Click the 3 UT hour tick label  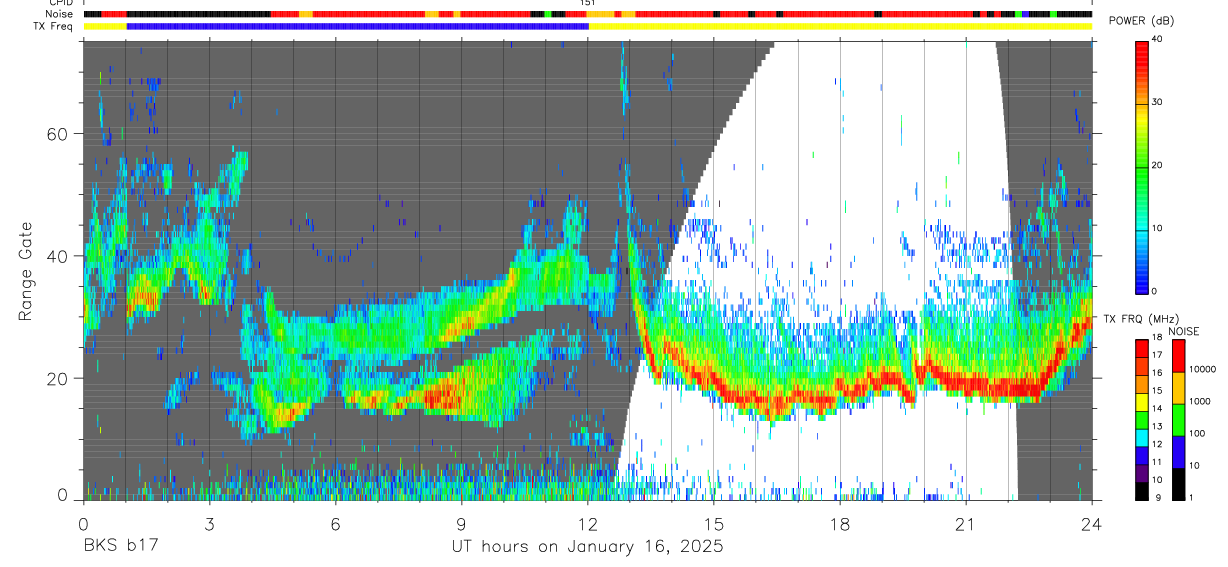coord(209,523)
